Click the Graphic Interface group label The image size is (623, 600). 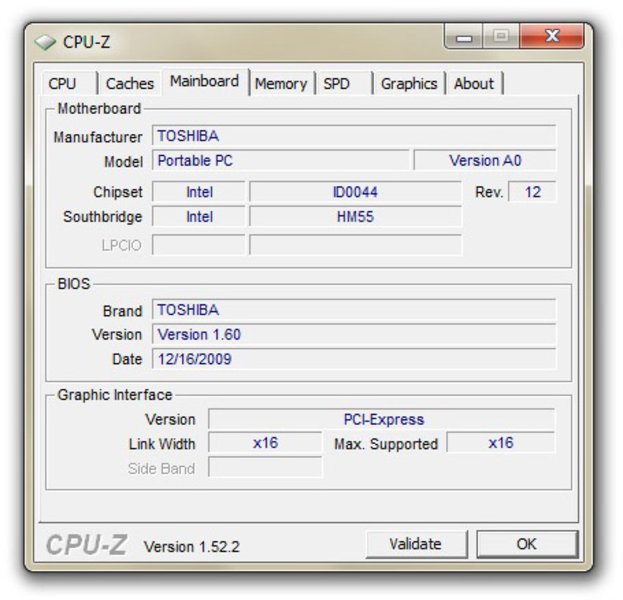pos(115,395)
